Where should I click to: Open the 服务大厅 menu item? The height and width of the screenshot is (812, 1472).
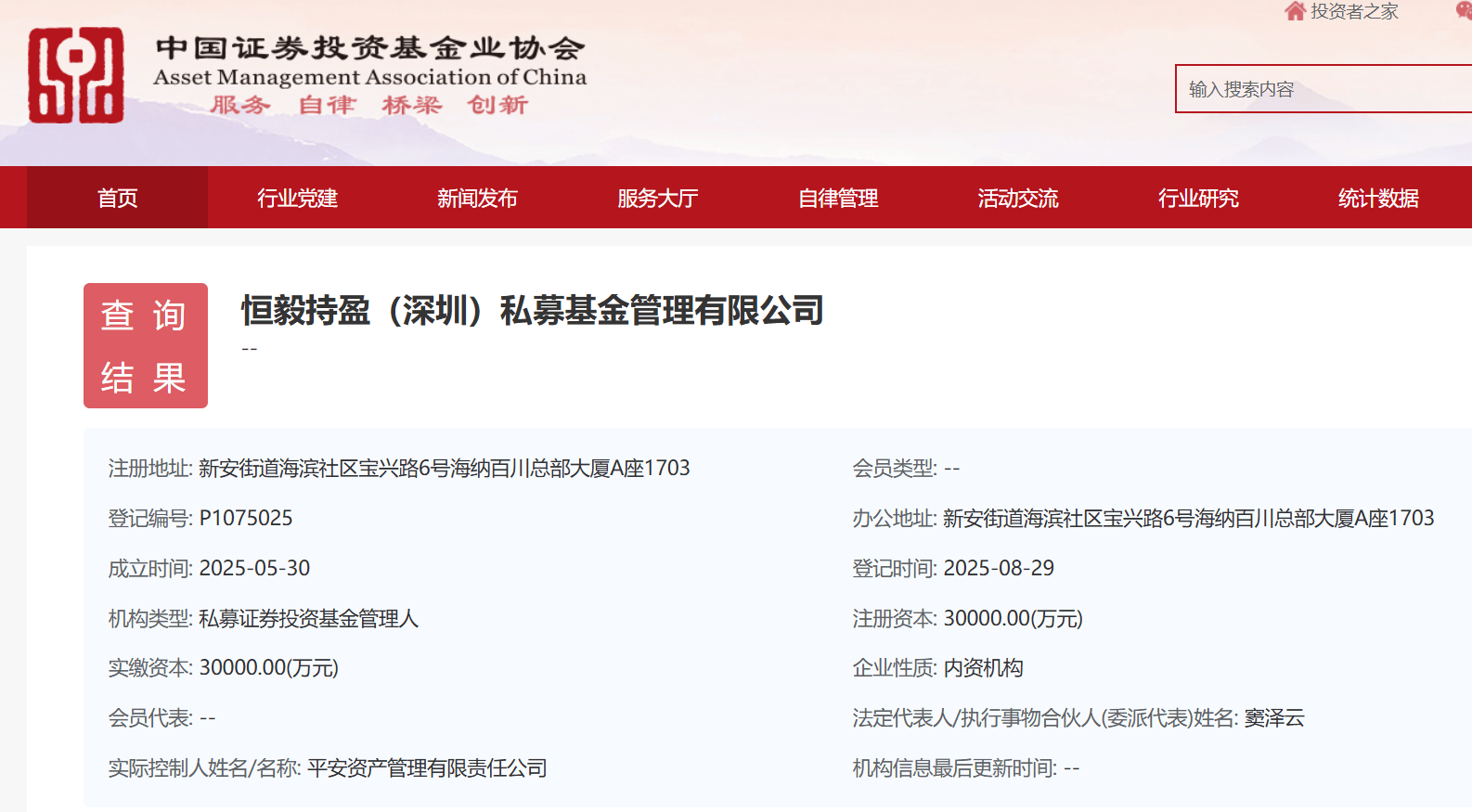(x=657, y=198)
